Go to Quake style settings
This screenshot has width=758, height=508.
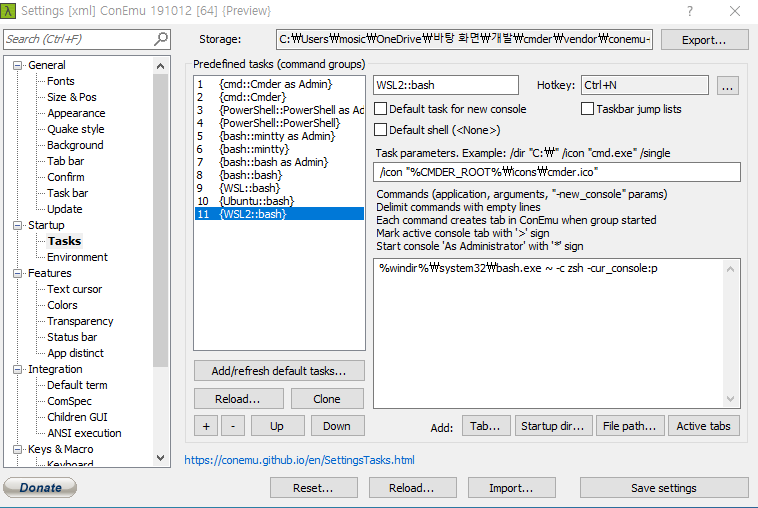75,129
